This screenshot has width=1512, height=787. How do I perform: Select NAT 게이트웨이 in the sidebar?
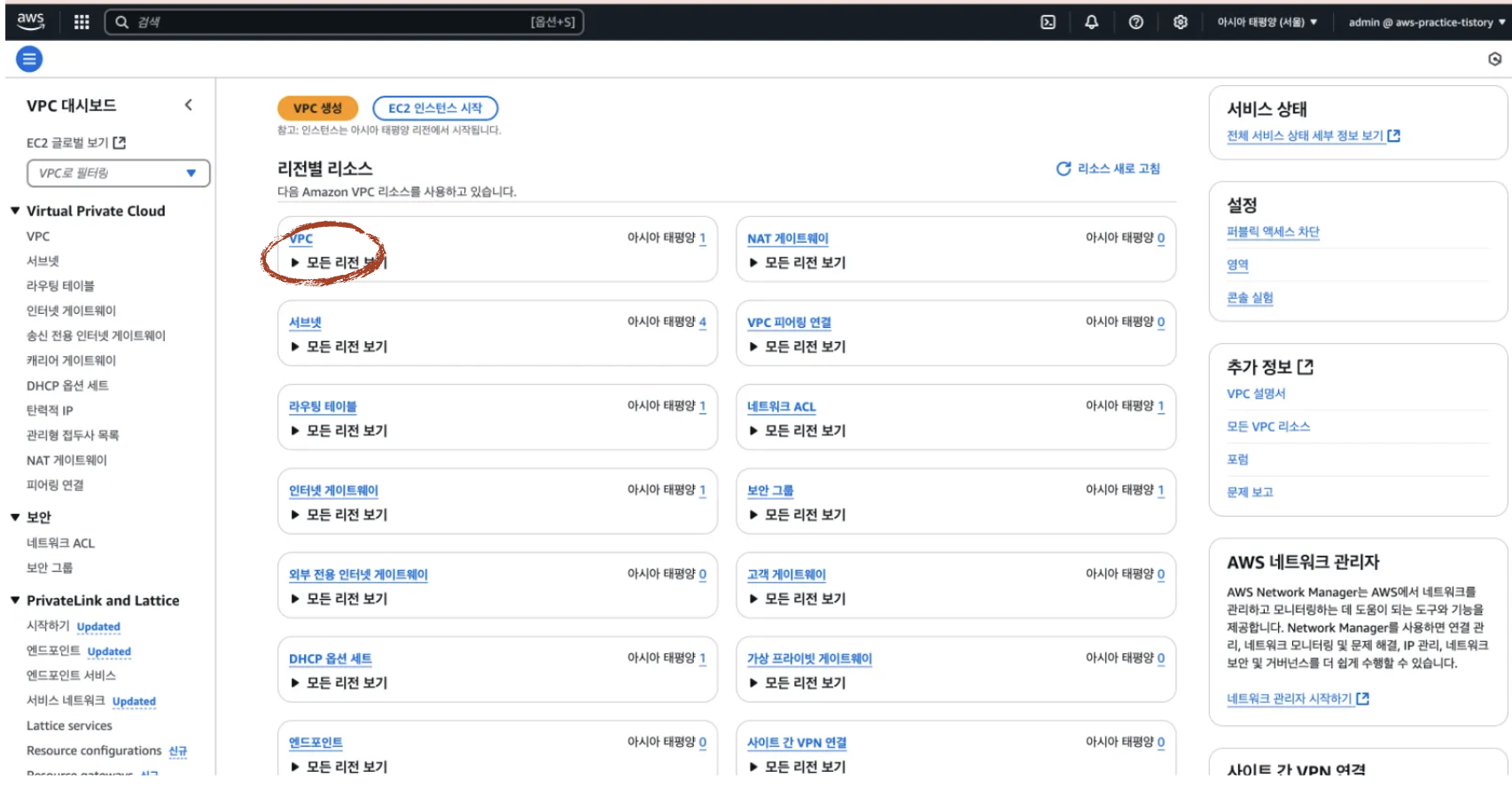tap(66, 460)
